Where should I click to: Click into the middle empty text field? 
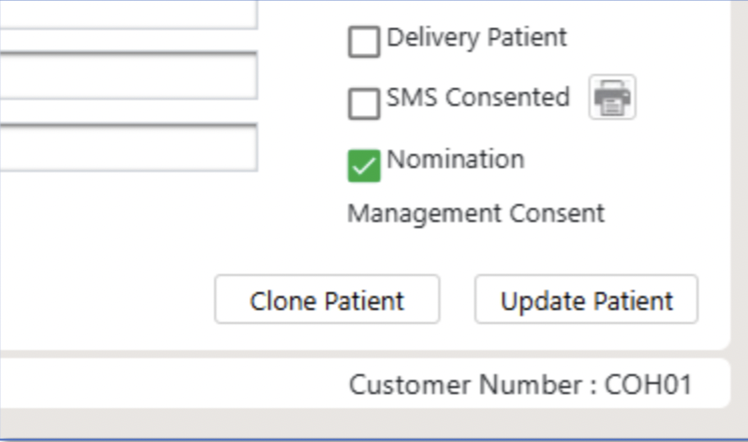click(128, 75)
